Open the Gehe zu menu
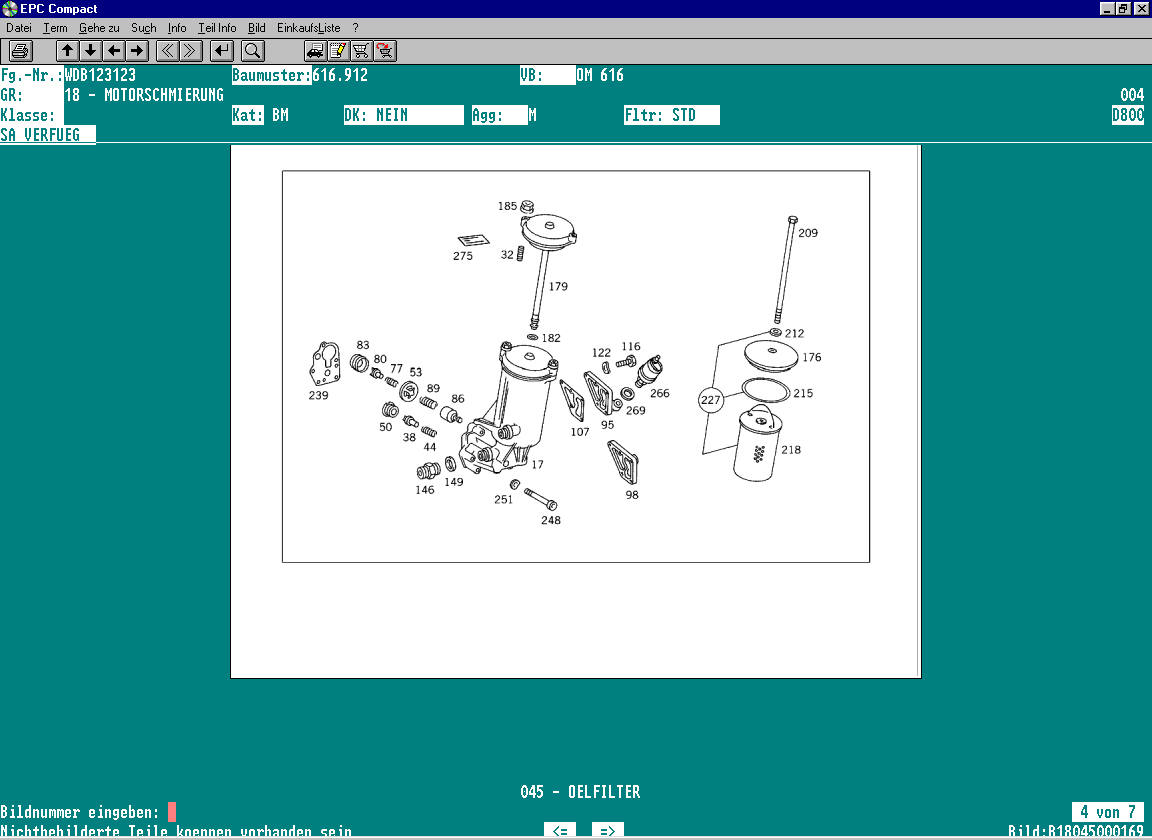 pos(98,28)
